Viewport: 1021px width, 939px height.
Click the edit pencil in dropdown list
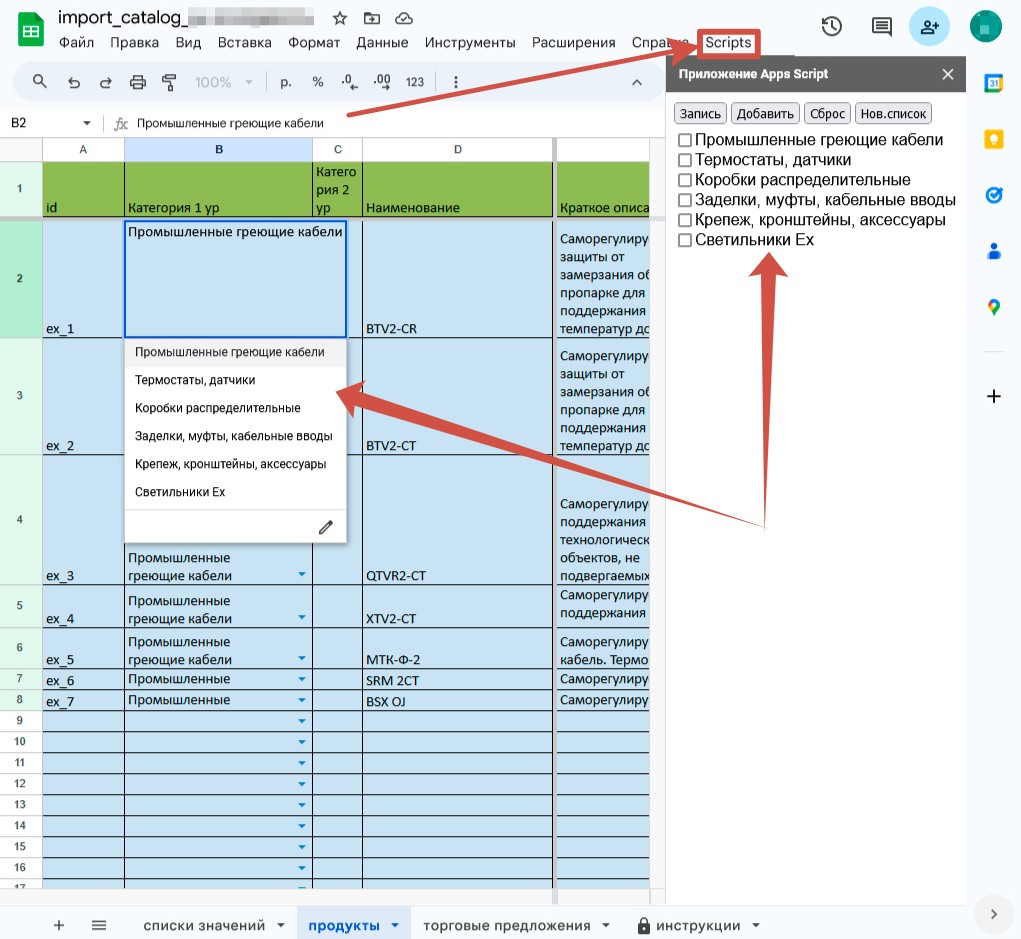coord(325,527)
